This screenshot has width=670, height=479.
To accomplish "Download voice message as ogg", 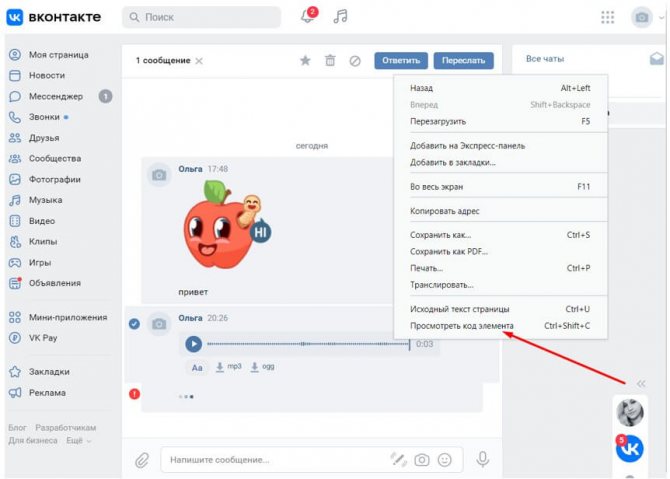I will click(x=263, y=367).
